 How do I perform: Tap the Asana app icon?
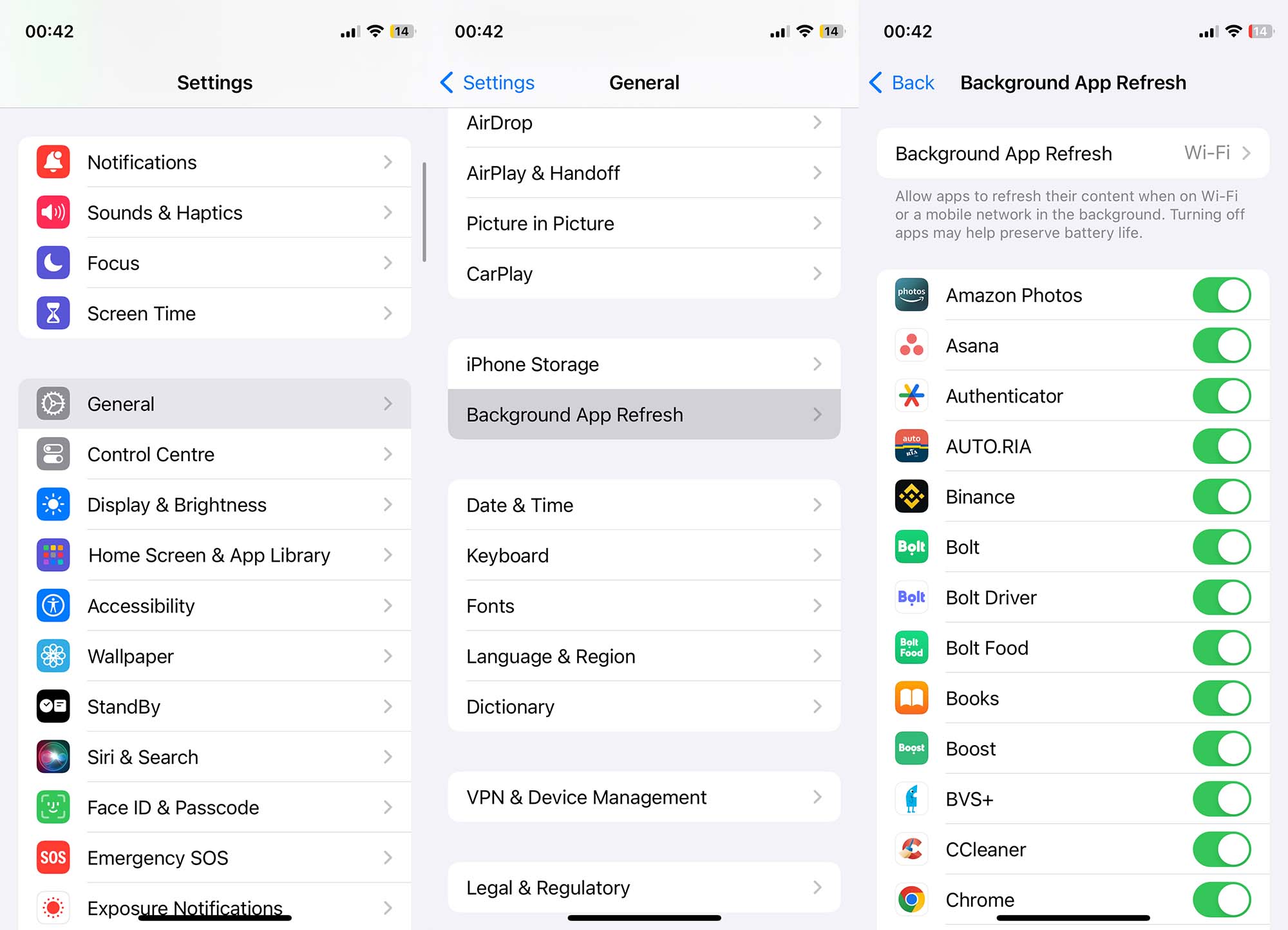coord(911,344)
